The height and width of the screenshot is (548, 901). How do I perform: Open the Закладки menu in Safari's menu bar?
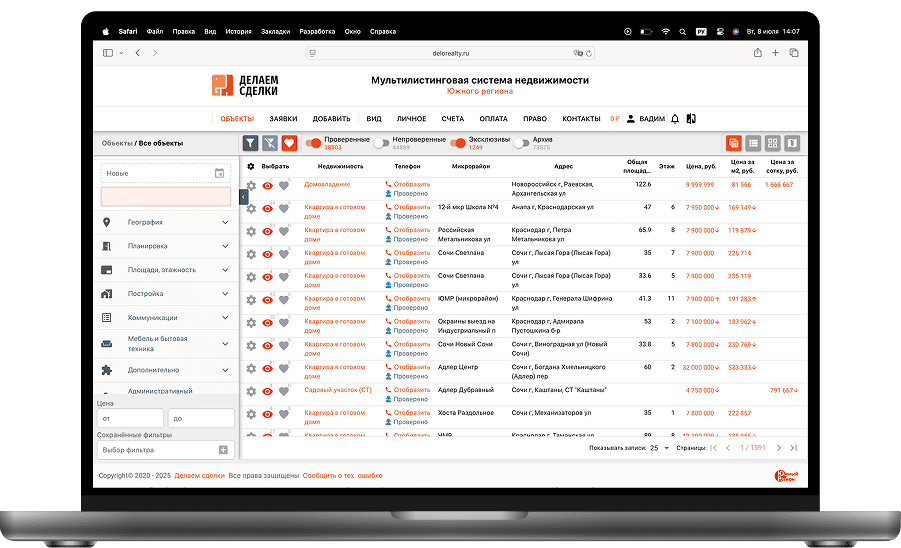point(275,31)
